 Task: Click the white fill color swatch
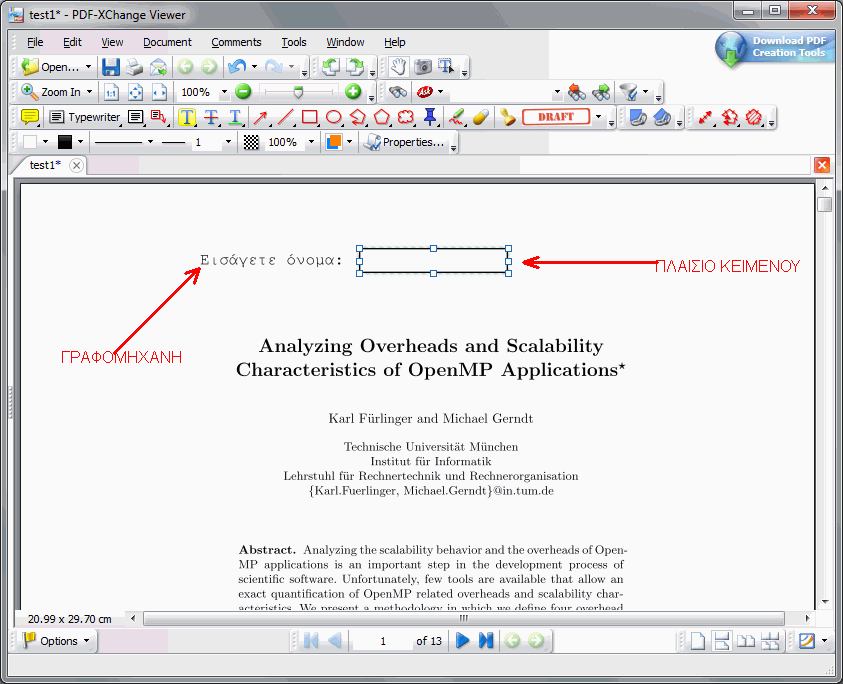[x=30, y=142]
